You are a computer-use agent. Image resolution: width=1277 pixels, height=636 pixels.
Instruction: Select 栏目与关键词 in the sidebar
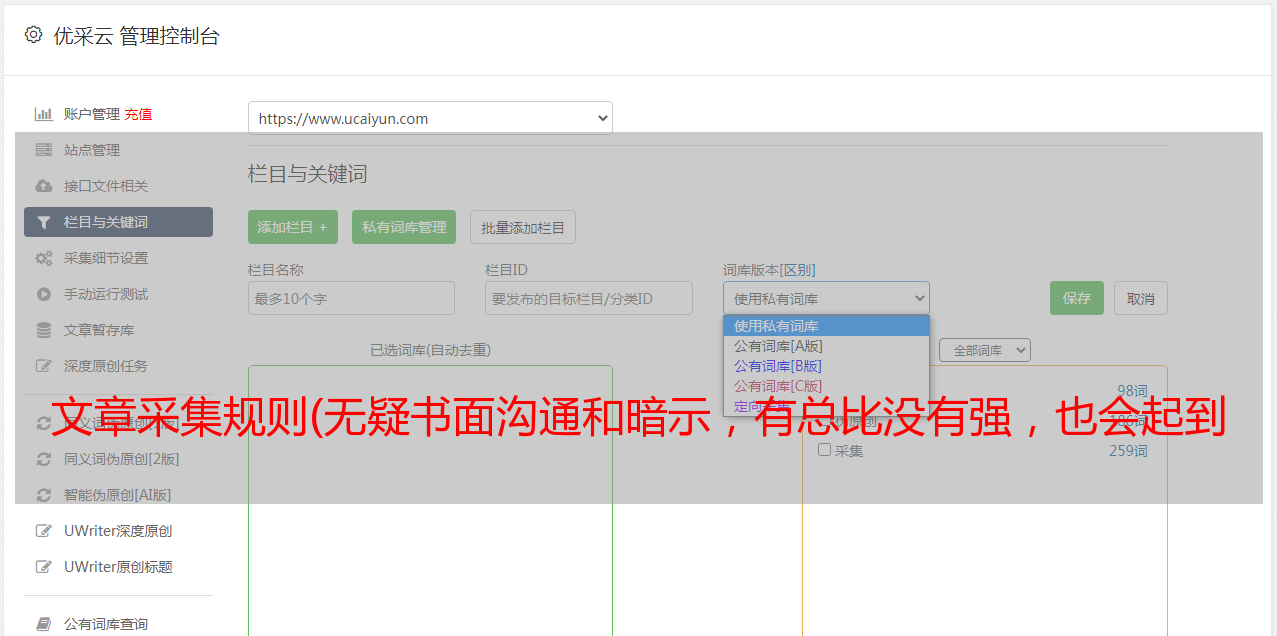point(118,222)
